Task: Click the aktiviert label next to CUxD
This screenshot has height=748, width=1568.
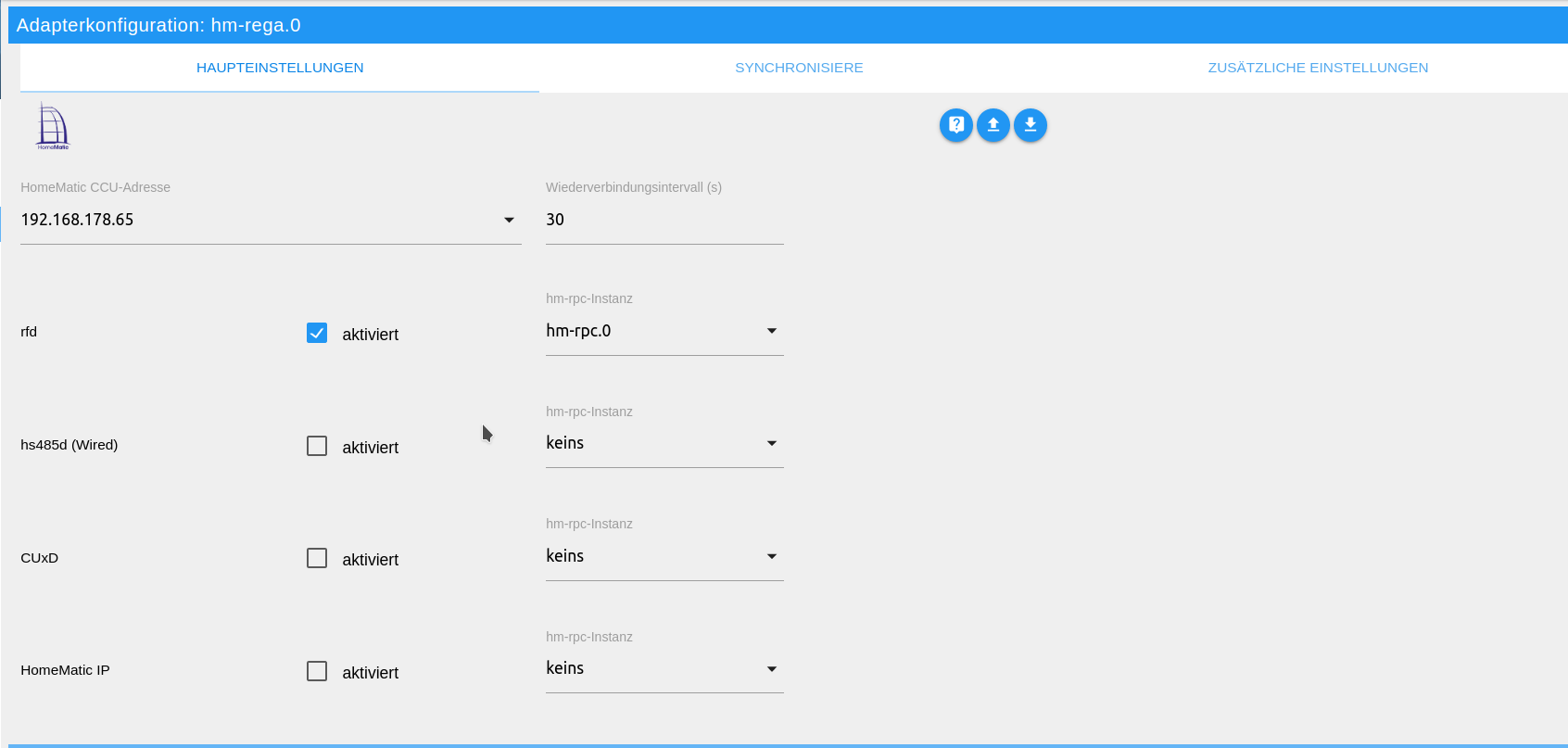Action: click(x=370, y=560)
